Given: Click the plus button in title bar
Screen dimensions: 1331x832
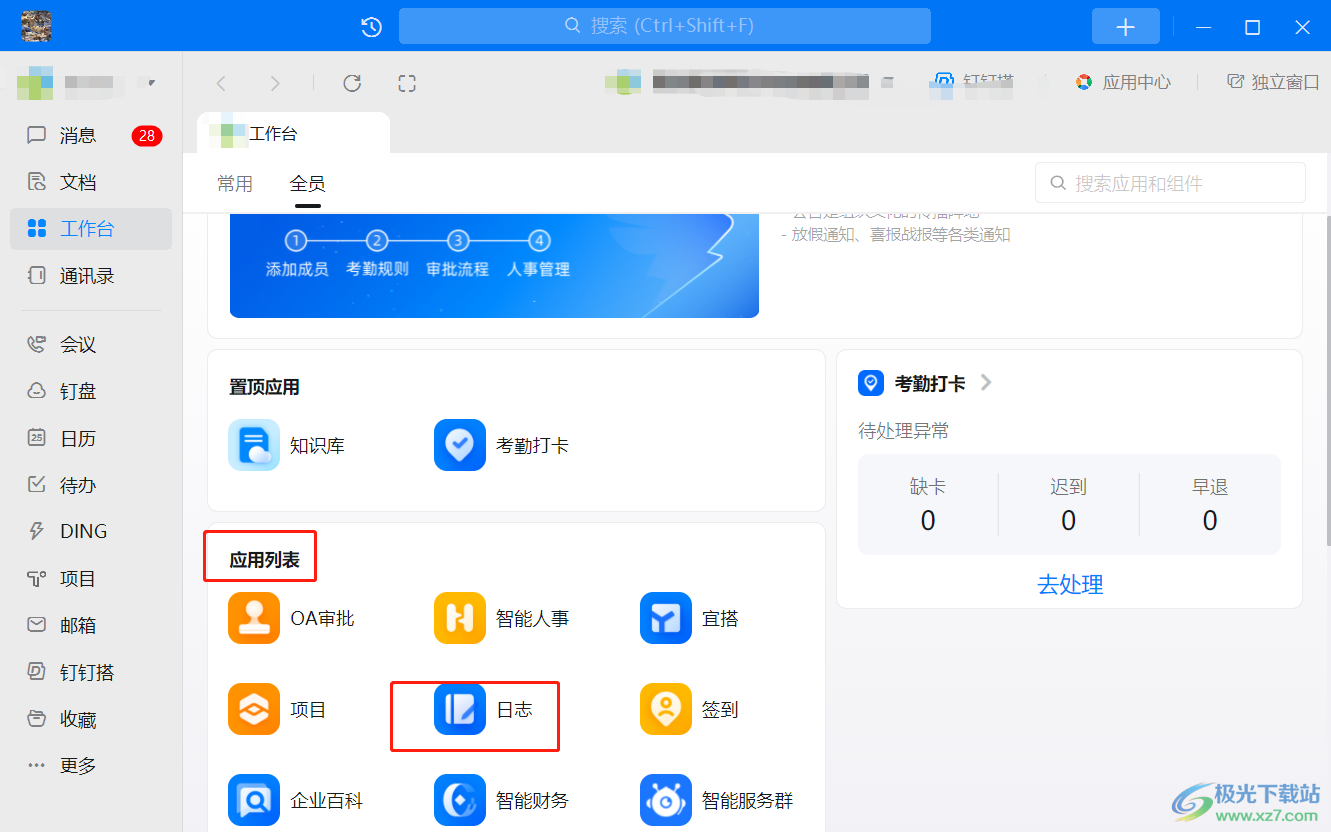Looking at the screenshot, I should tap(1125, 27).
